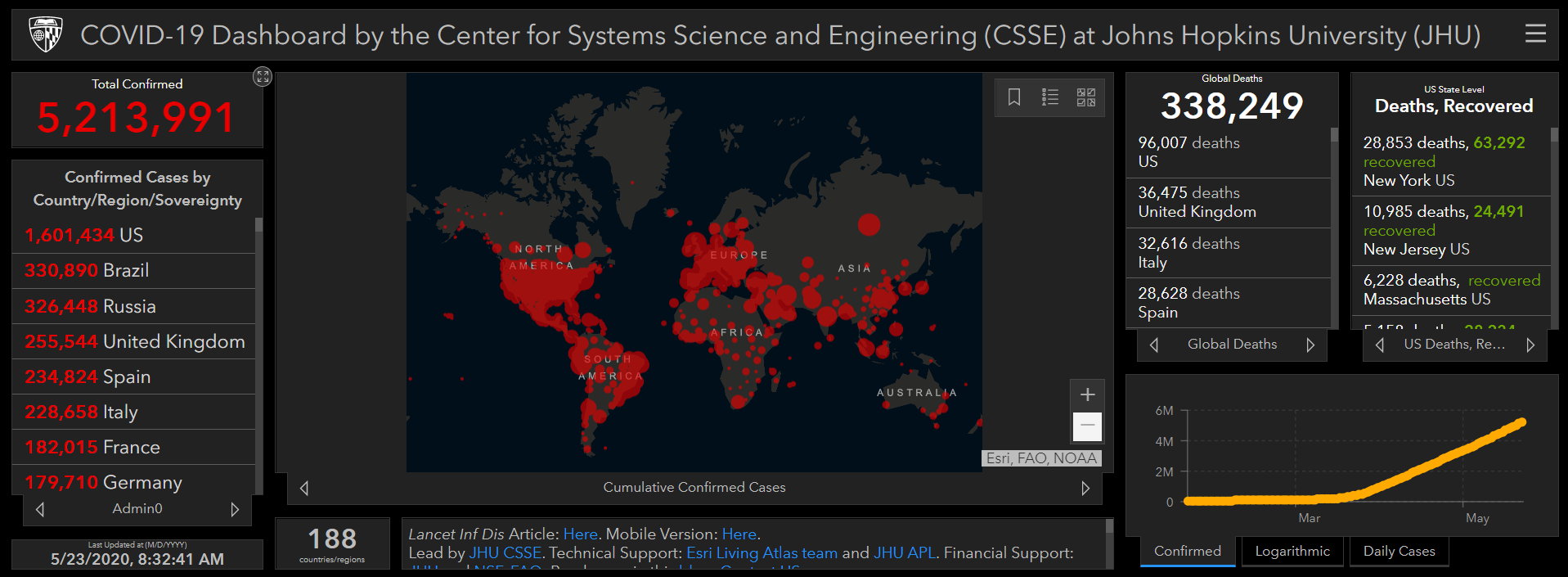Select Brazil in confirmed cases list
The width and height of the screenshot is (1568, 577).
pyautogui.click(x=134, y=270)
